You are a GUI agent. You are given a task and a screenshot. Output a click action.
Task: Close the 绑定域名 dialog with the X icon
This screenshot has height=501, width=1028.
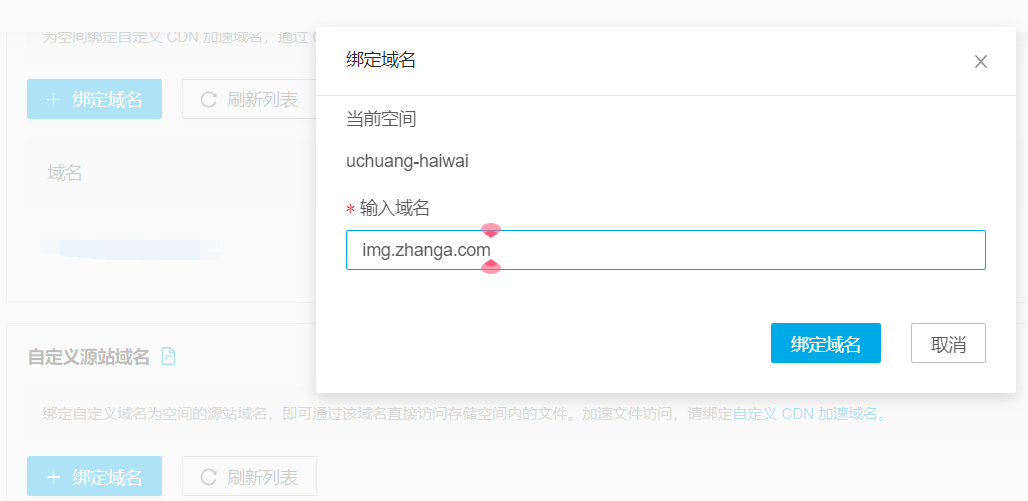click(x=981, y=62)
